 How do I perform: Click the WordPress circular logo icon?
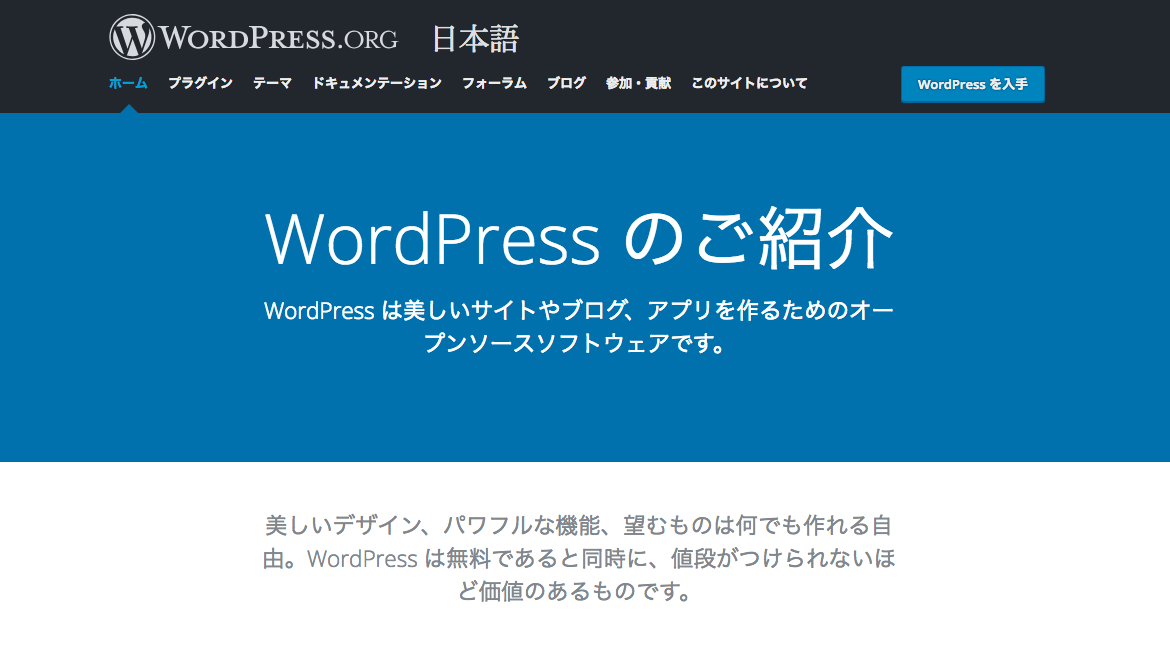[x=132, y=37]
